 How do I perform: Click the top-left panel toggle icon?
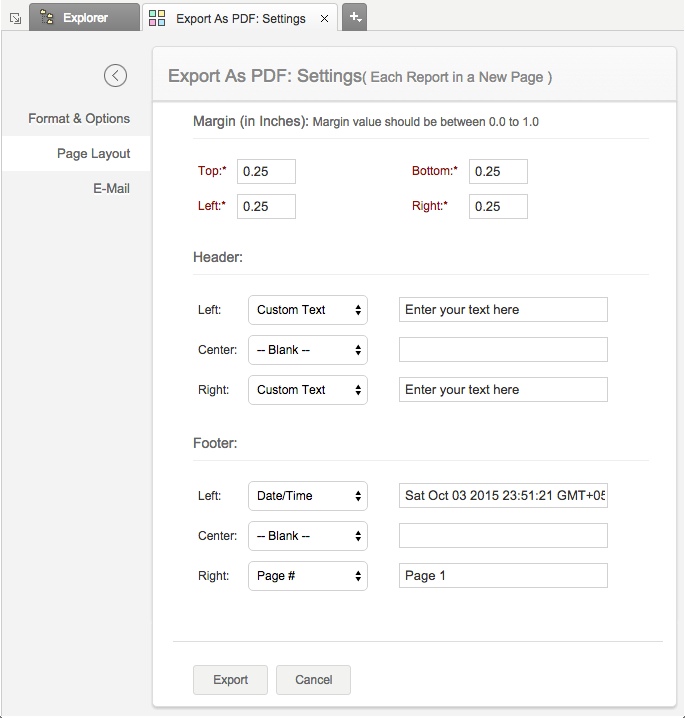pos(14,18)
